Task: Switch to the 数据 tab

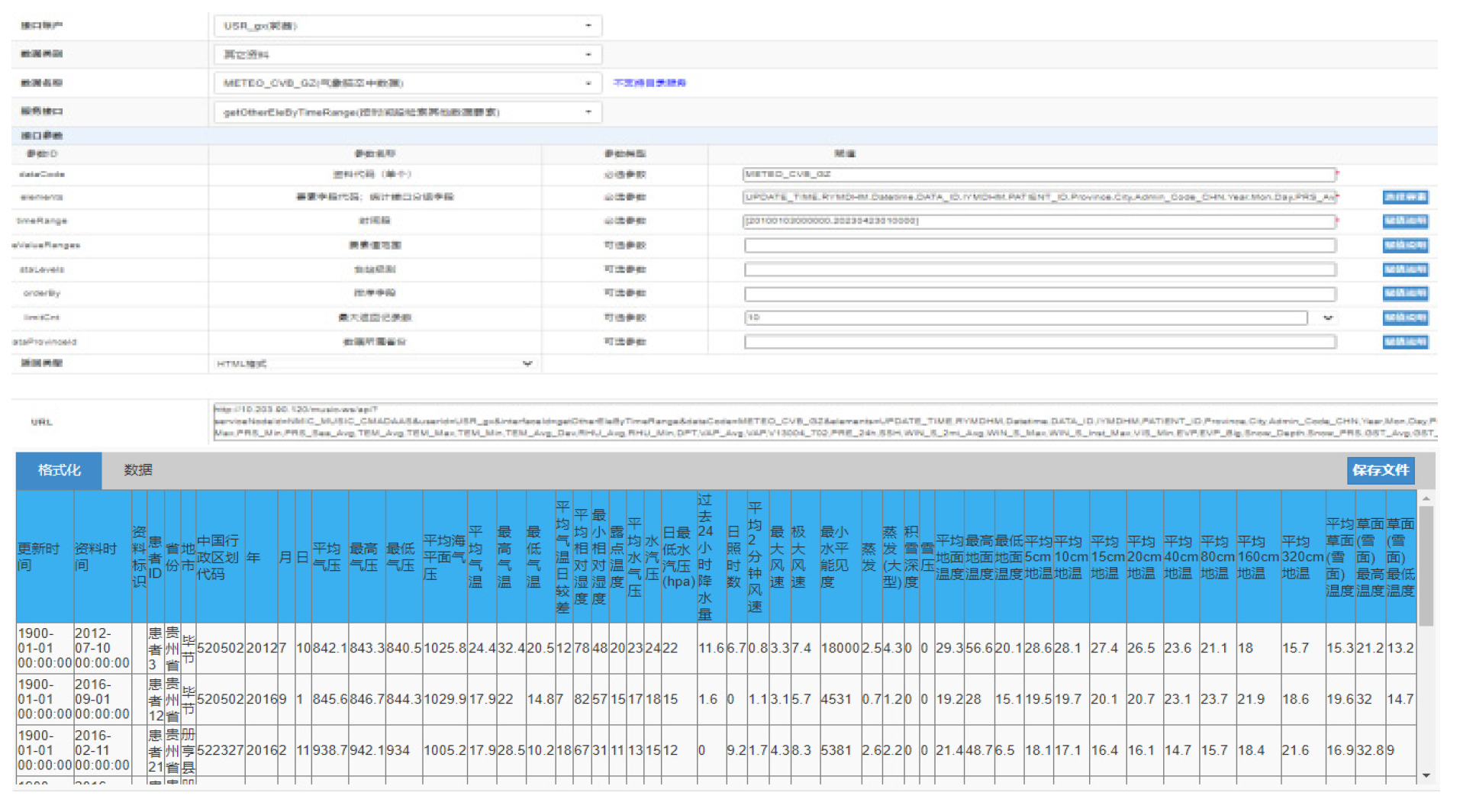Action: (x=137, y=471)
